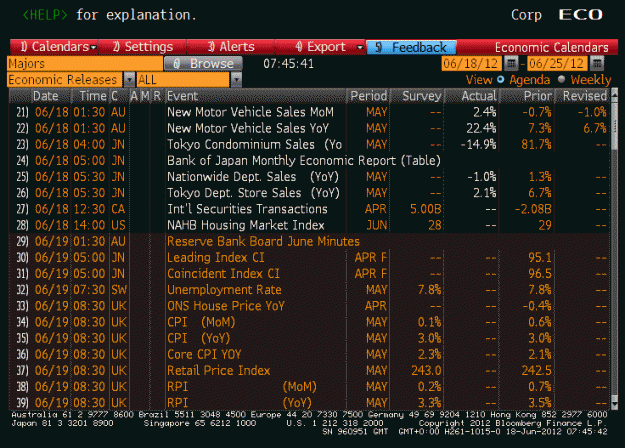Select the Weekly view radio button
The width and height of the screenshot is (625, 448).
[x=562, y=79]
